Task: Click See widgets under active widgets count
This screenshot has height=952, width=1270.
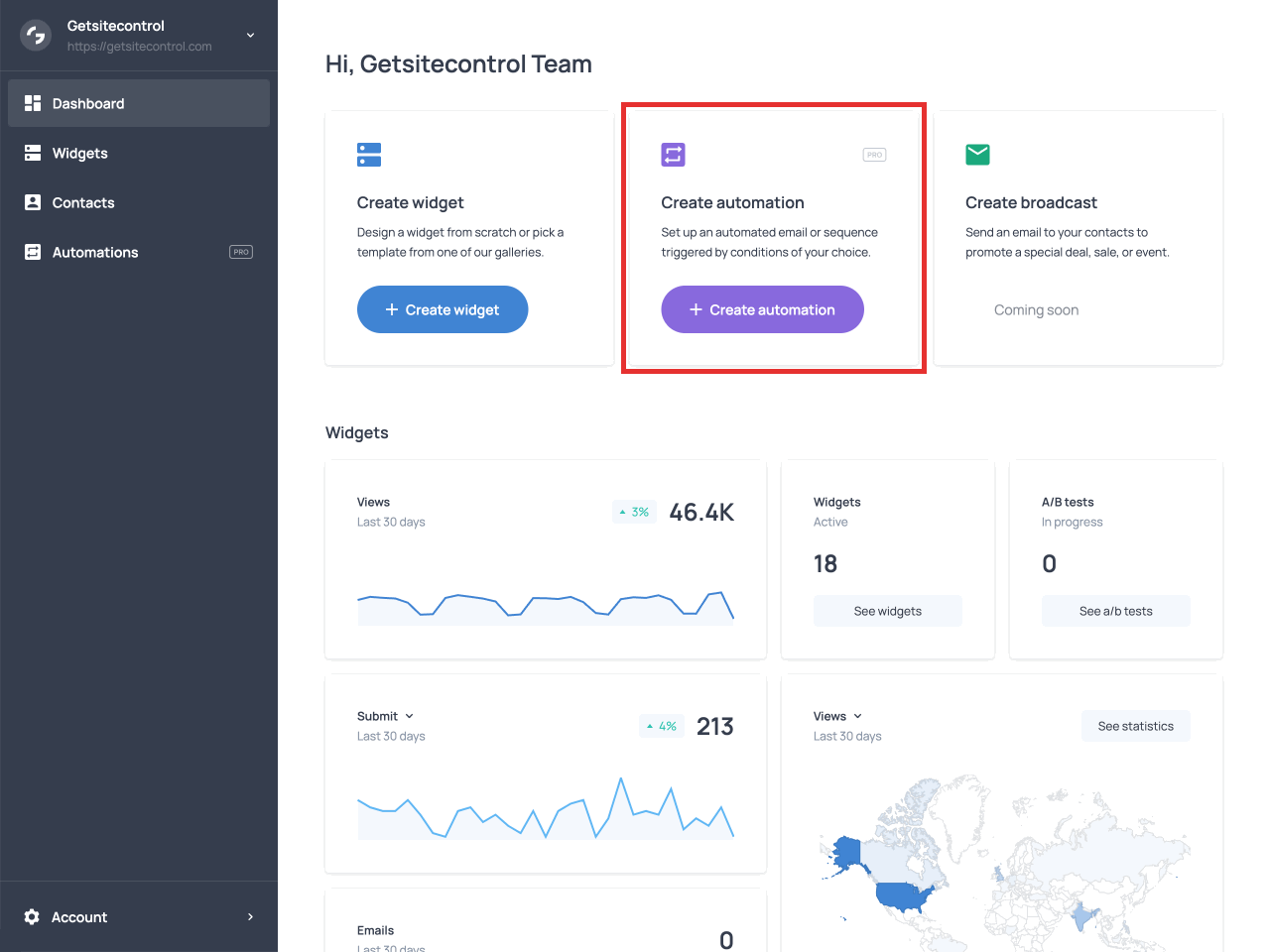Action: [887, 611]
